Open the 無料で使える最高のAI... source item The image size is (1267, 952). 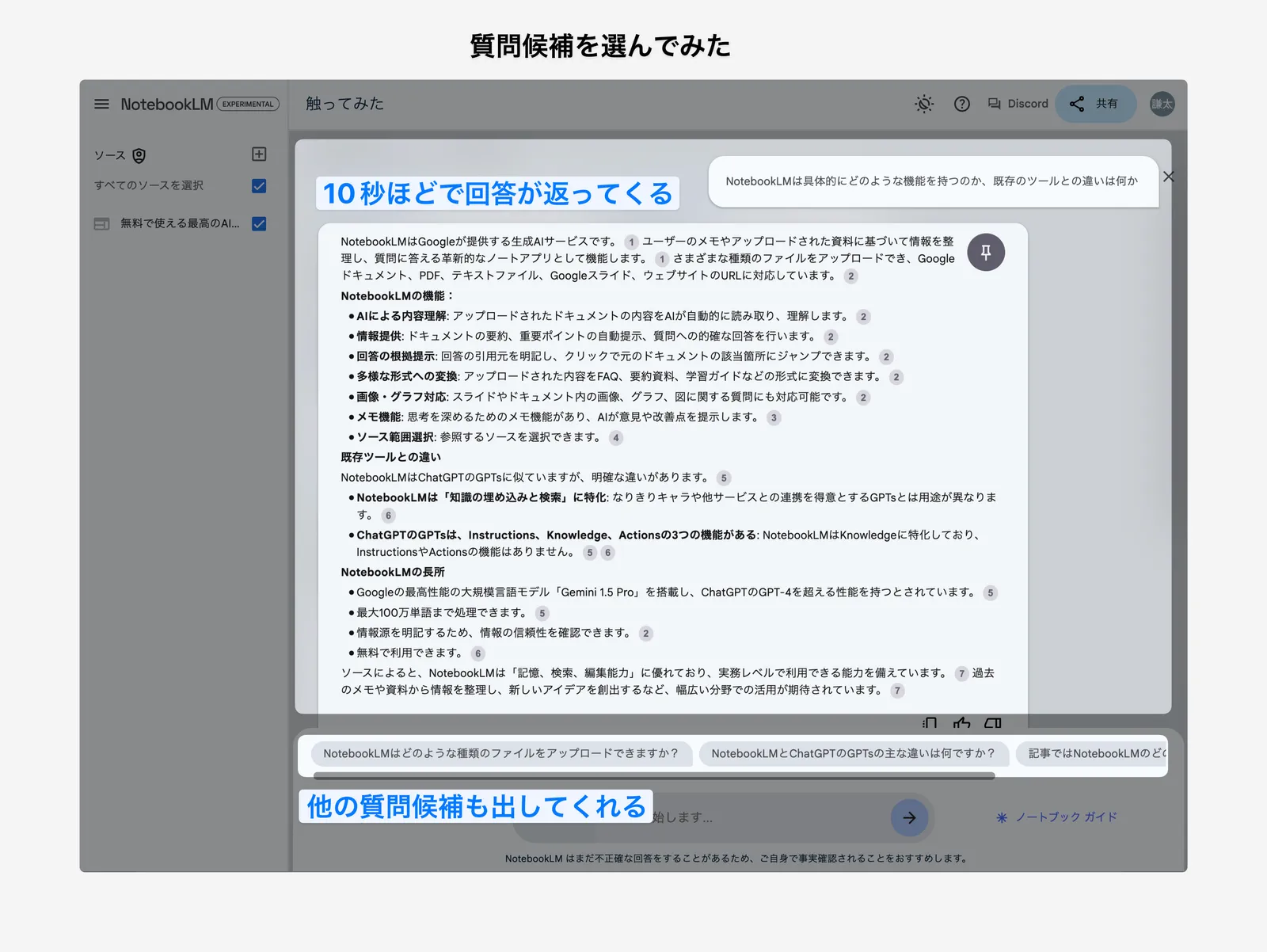(x=180, y=223)
